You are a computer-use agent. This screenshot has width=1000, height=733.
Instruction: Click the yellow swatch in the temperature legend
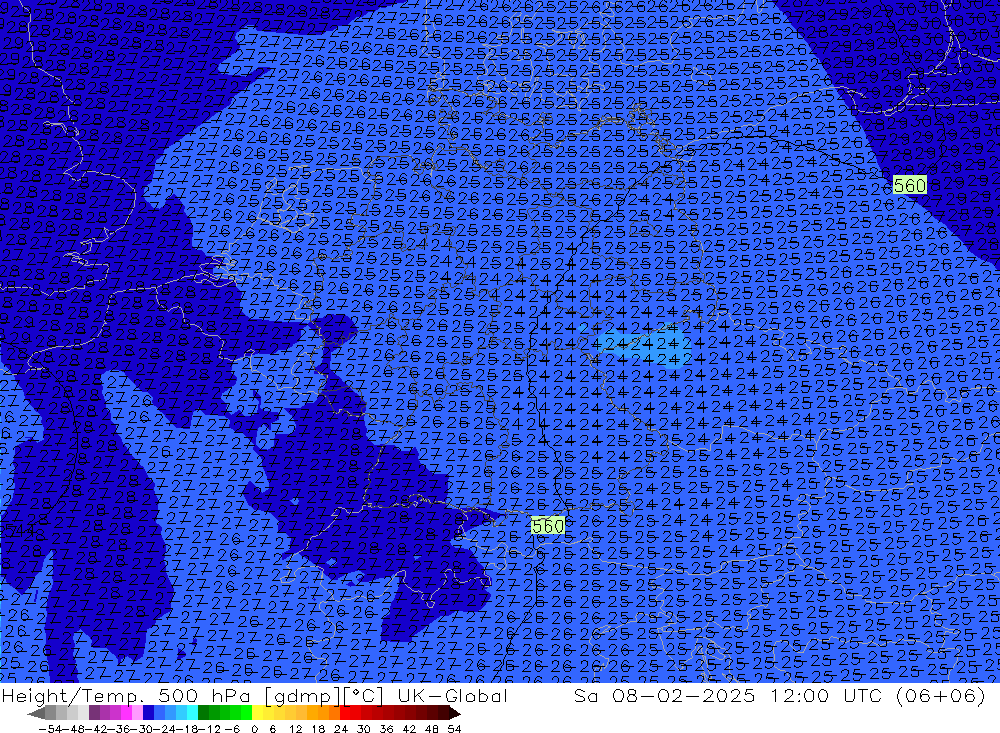pos(258,713)
